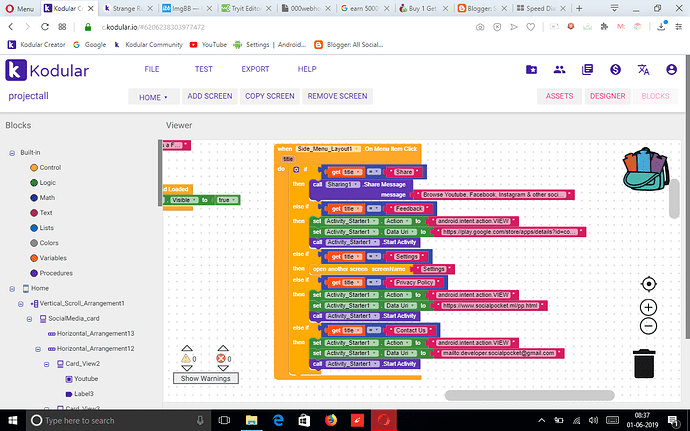Screen dimensions: 690x431
Task: Zoom in on the blocks workspace
Action: (x=648, y=307)
